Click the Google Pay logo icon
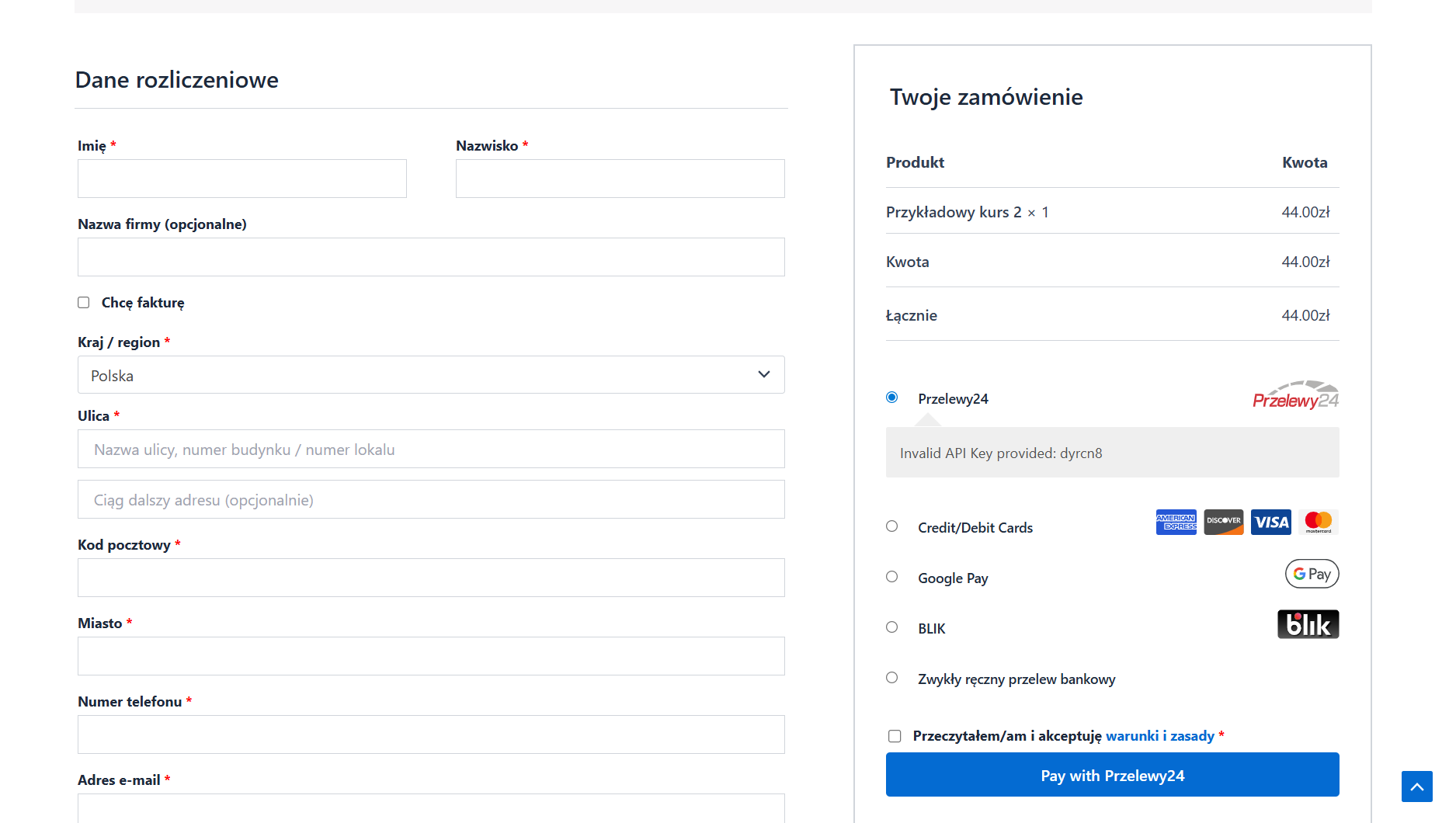The width and height of the screenshot is (1456, 823). coord(1312,574)
